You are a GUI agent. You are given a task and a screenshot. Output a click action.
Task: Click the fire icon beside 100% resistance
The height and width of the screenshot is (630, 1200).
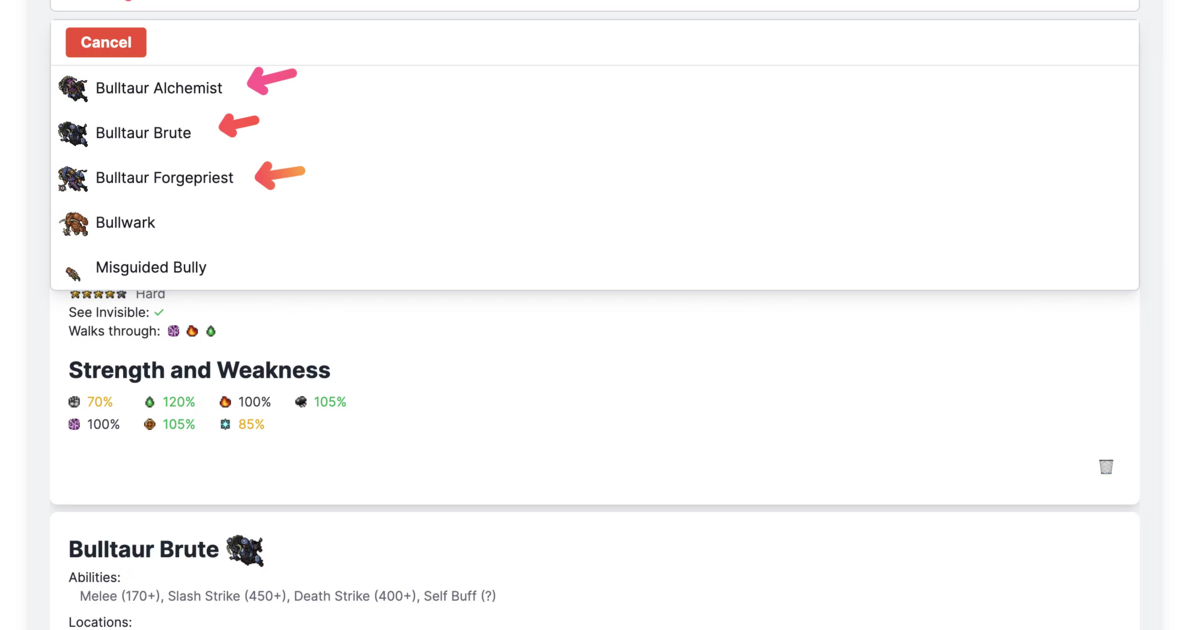click(225, 402)
